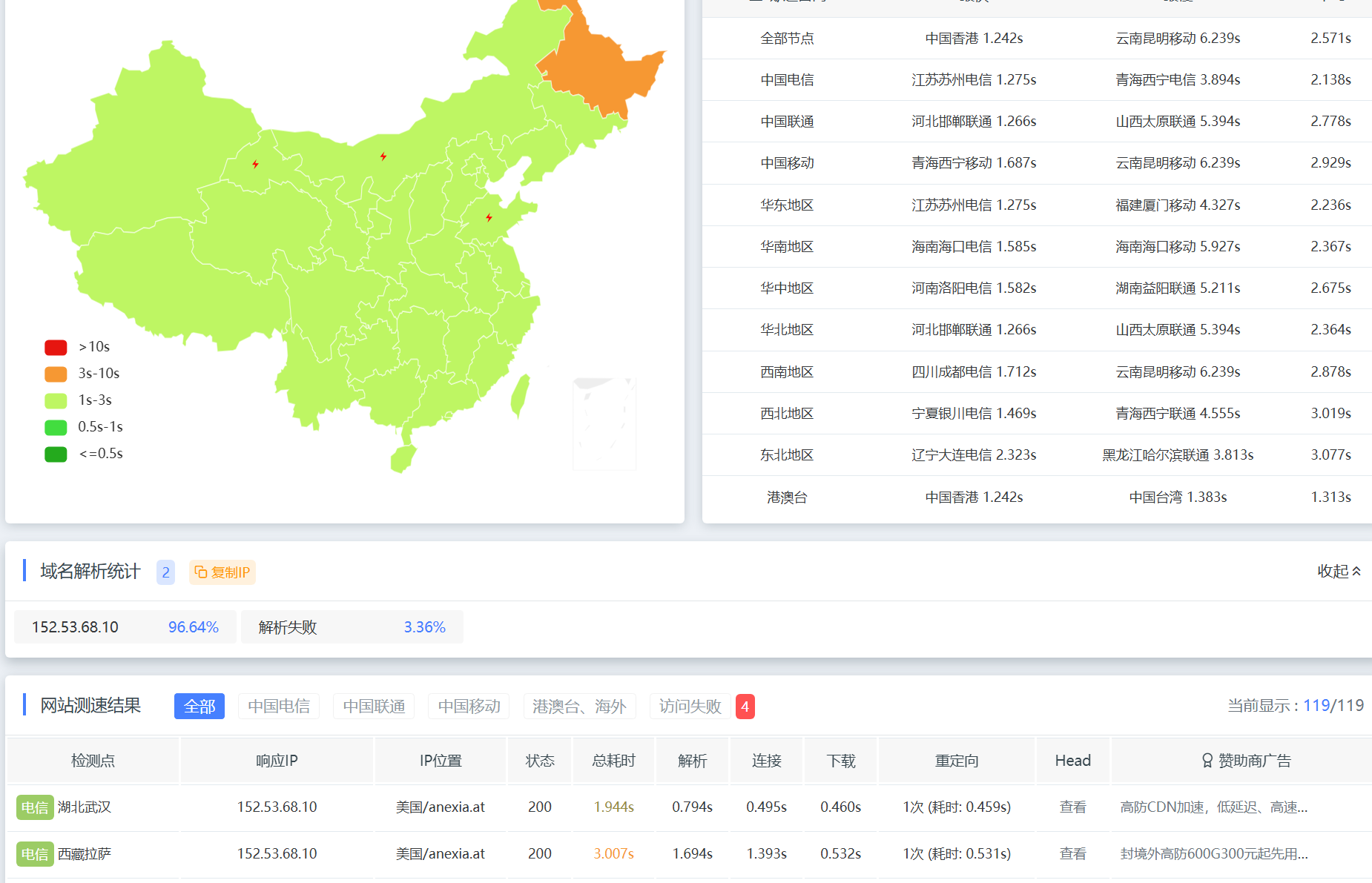The height and width of the screenshot is (883, 1372).
Task: Click the 状态 column header
Action: [x=540, y=761]
